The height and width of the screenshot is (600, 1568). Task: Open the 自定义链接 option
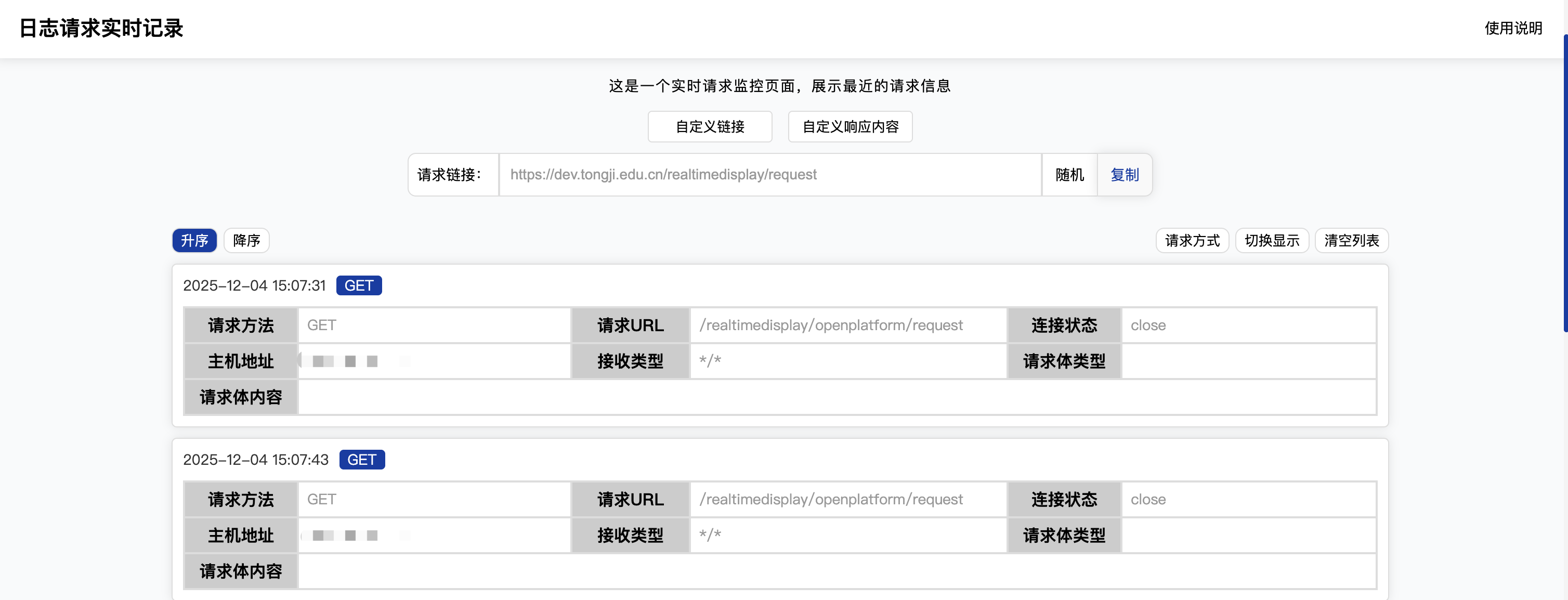click(x=710, y=126)
